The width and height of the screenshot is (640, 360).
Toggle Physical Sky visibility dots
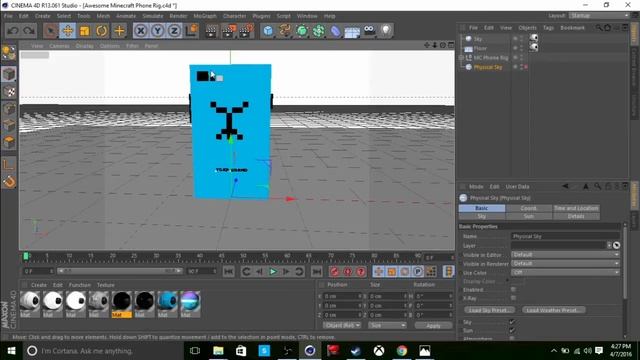tap(521, 67)
